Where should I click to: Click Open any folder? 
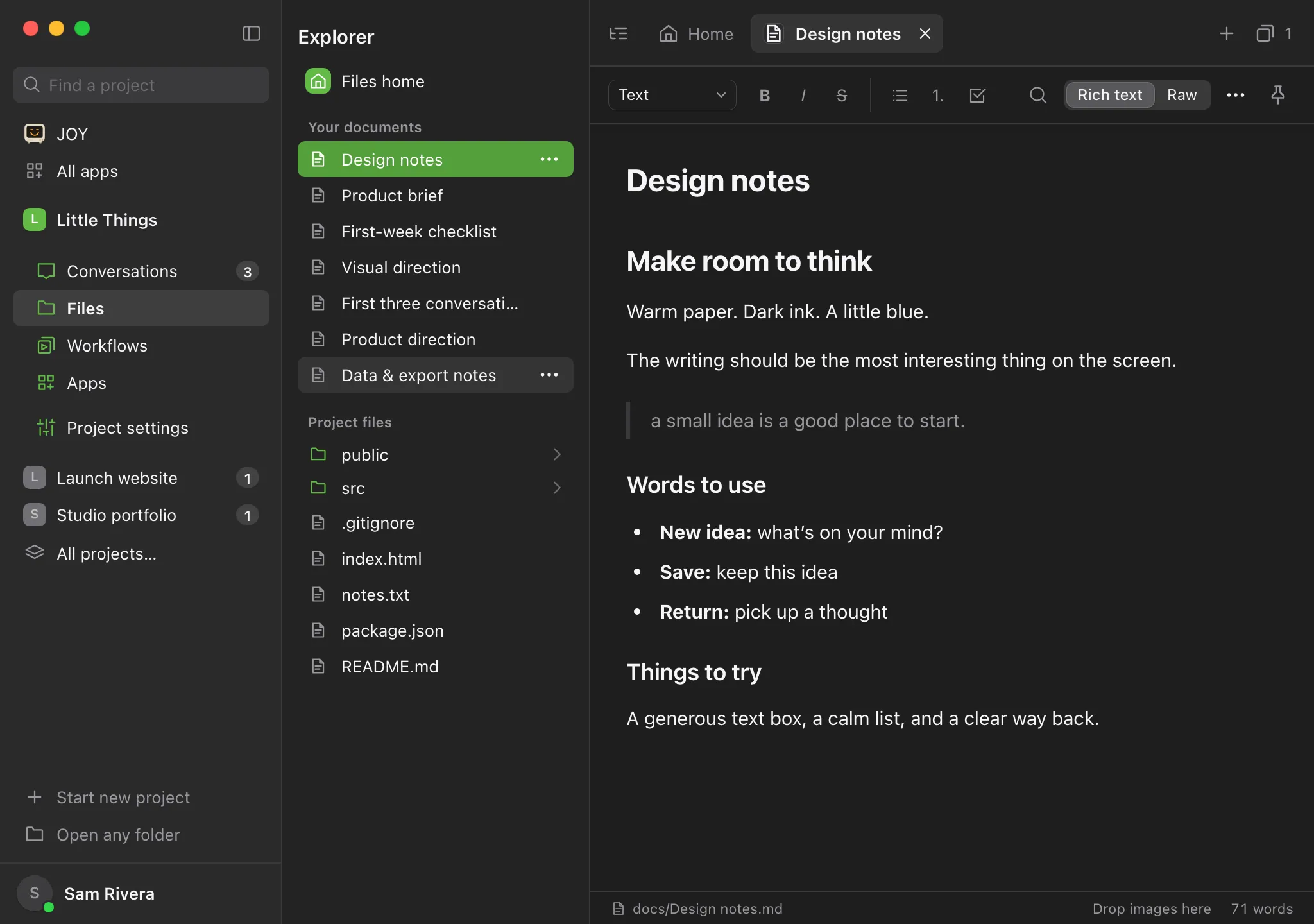(141, 834)
